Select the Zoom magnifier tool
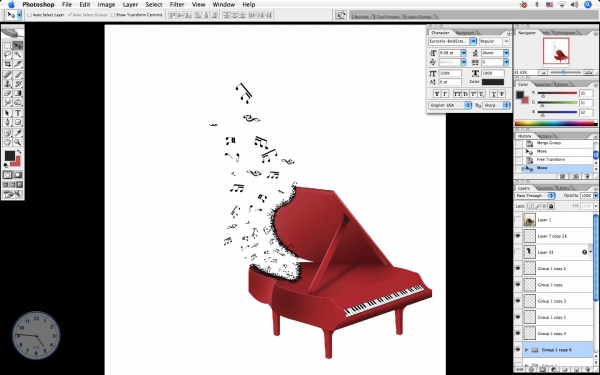This screenshot has width=600, height=375. tap(18, 142)
